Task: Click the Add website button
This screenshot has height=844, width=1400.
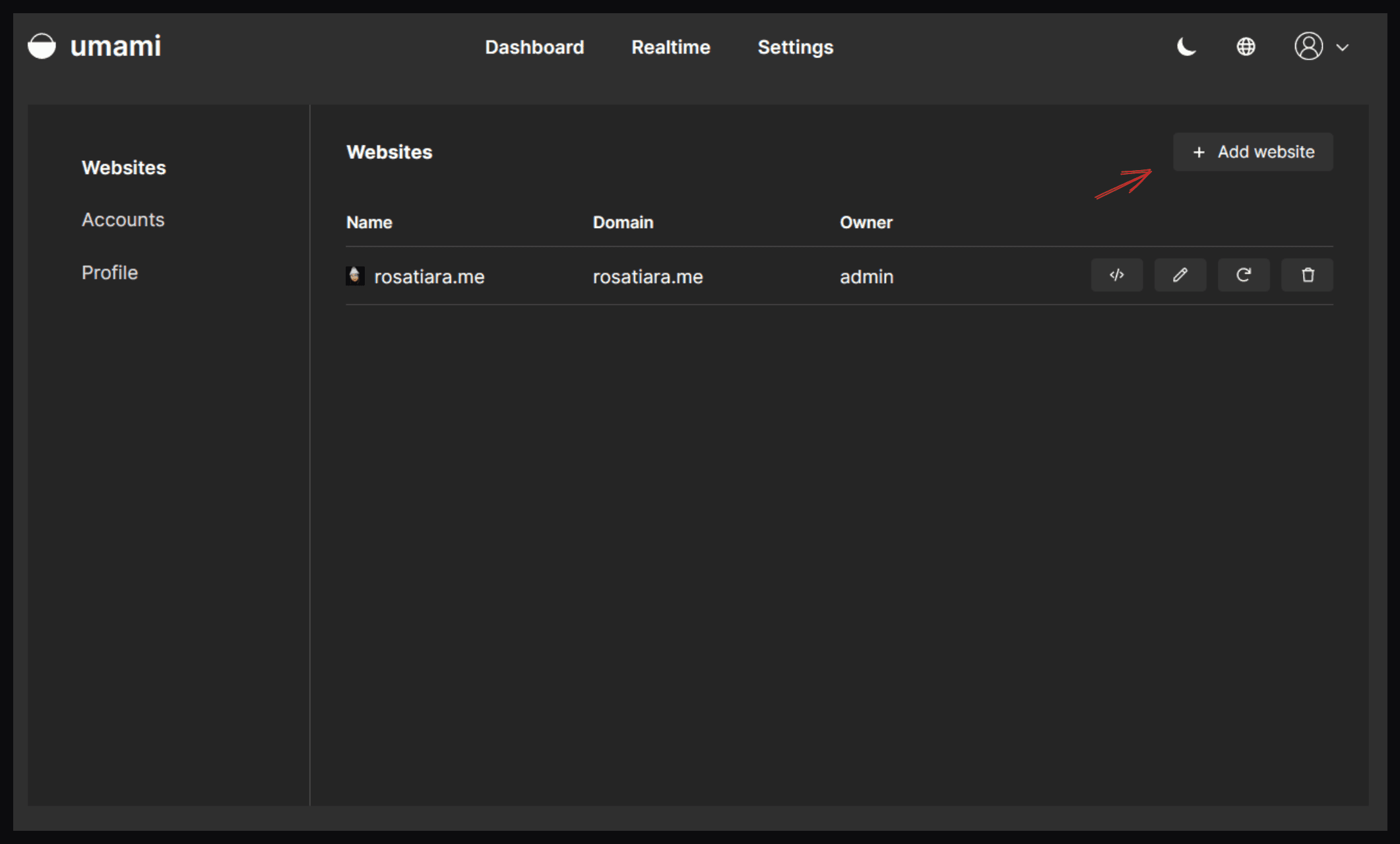Action: pos(1252,152)
